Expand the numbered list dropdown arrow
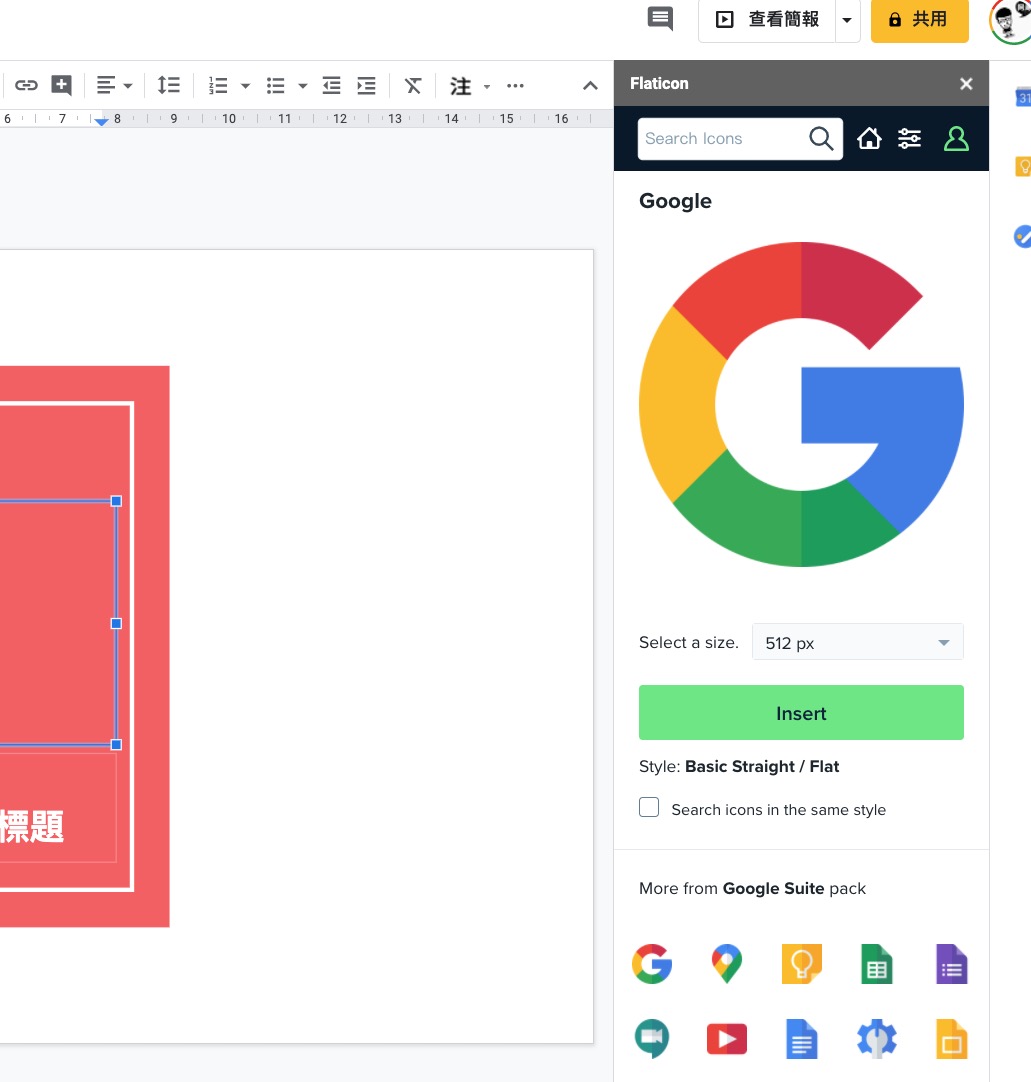This screenshot has width=1031, height=1082. [x=245, y=87]
